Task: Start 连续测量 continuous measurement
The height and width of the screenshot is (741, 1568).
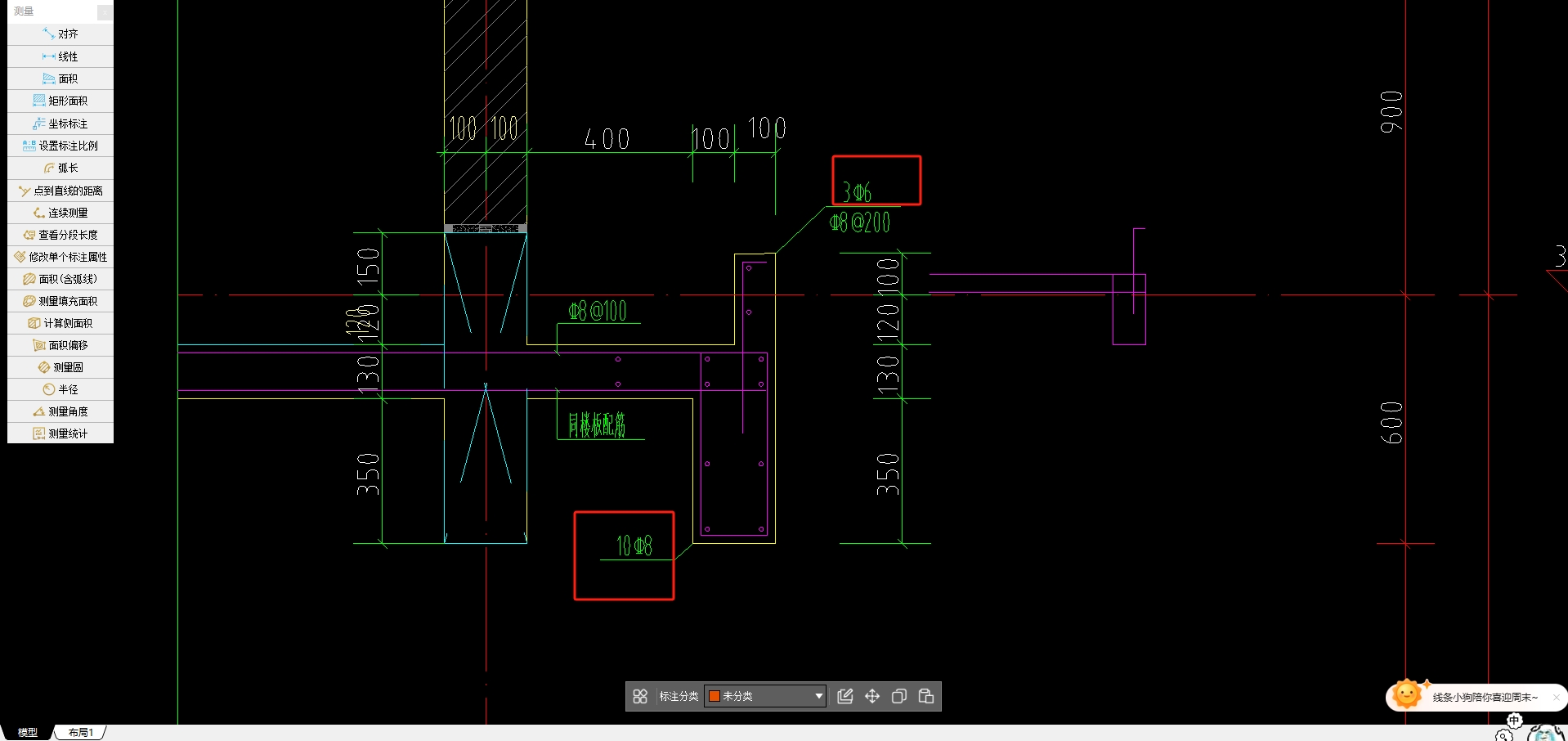Action: 60,213
